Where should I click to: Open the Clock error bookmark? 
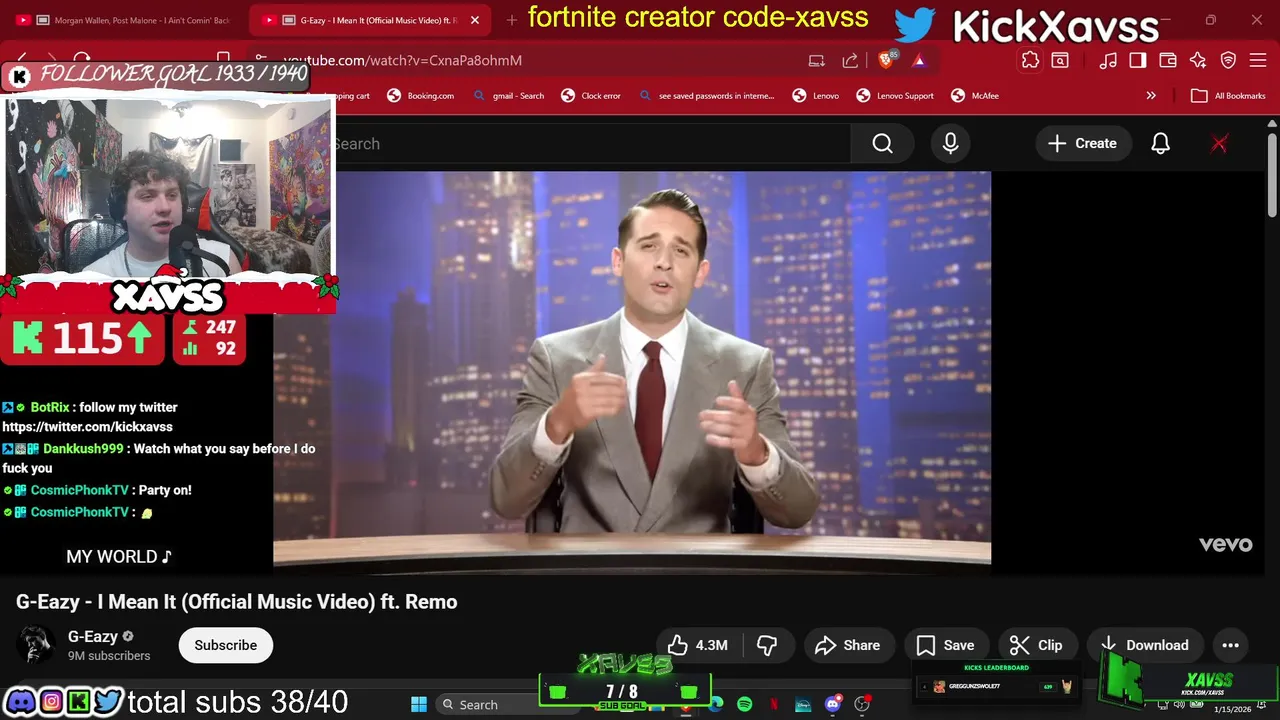(x=591, y=96)
